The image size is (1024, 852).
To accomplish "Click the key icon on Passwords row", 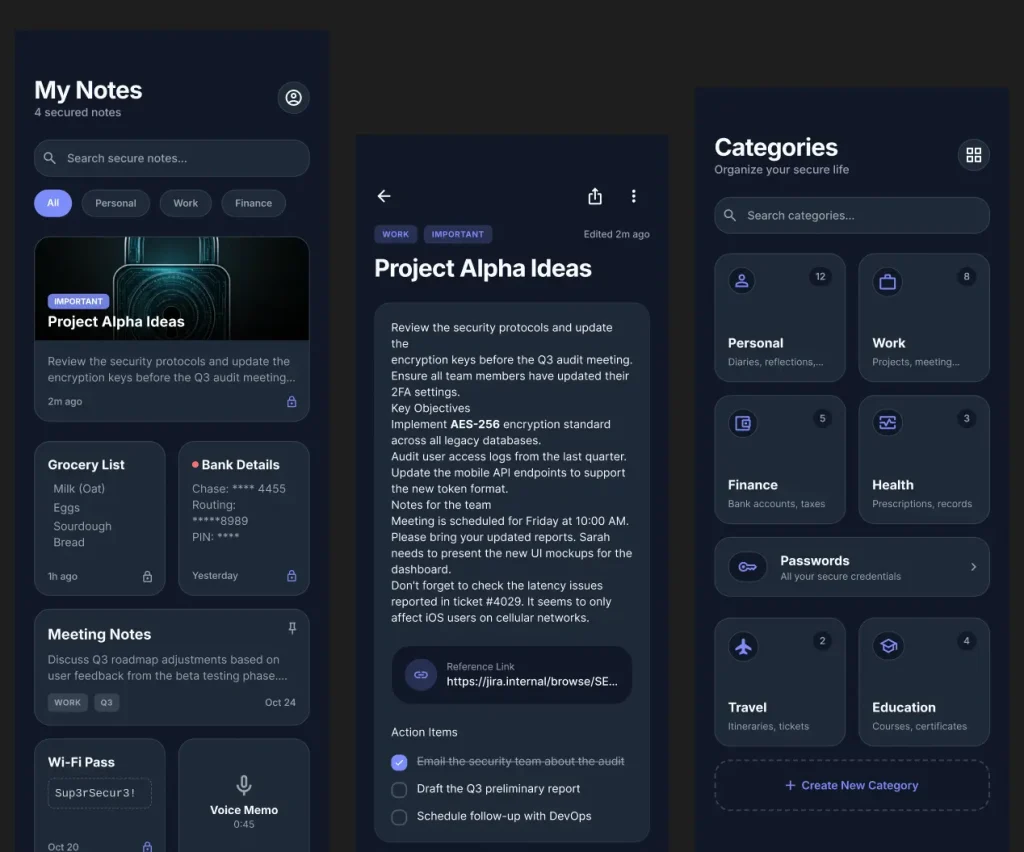I will [748, 567].
